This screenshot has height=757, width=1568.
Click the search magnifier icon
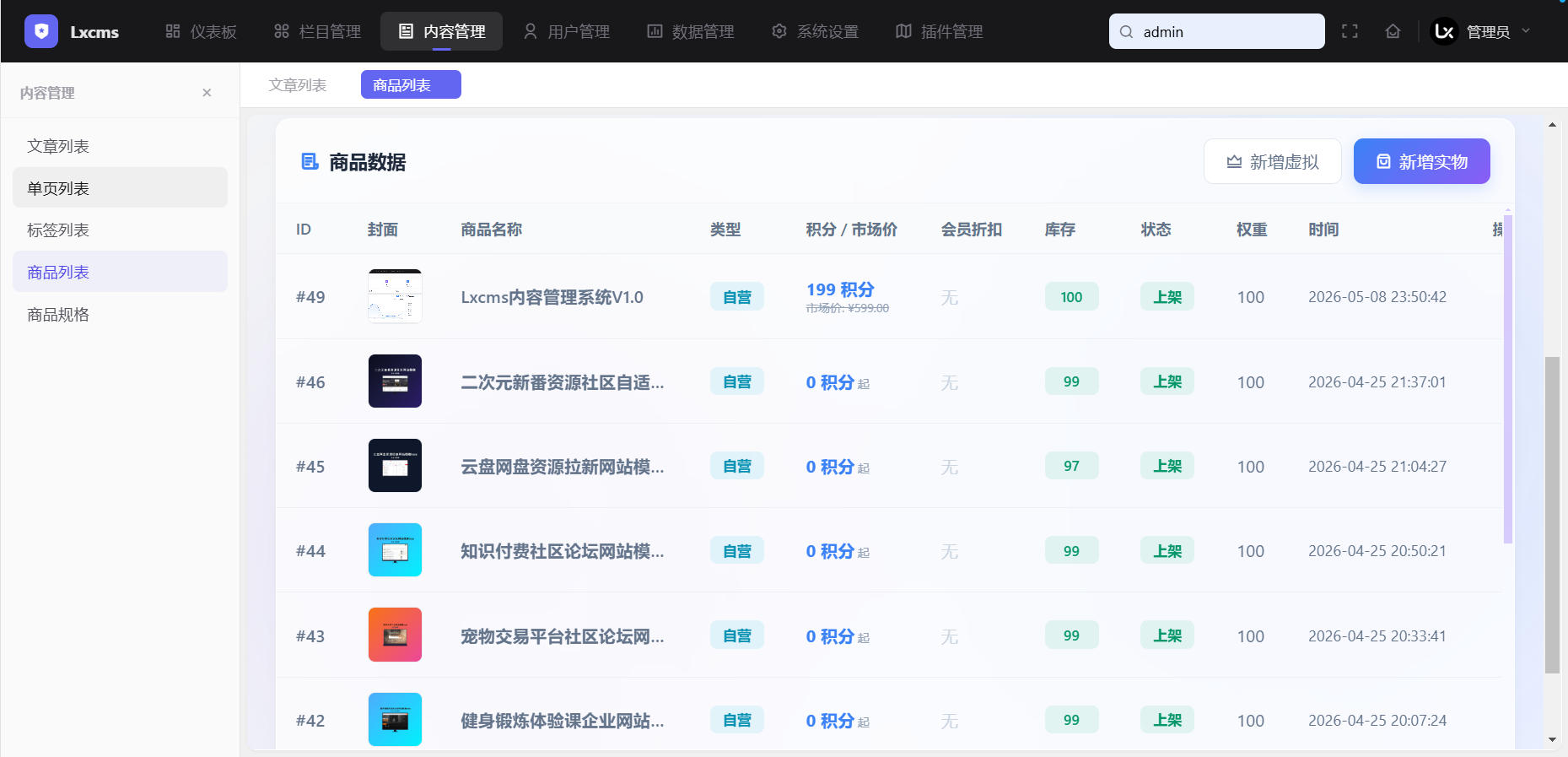tap(1126, 32)
